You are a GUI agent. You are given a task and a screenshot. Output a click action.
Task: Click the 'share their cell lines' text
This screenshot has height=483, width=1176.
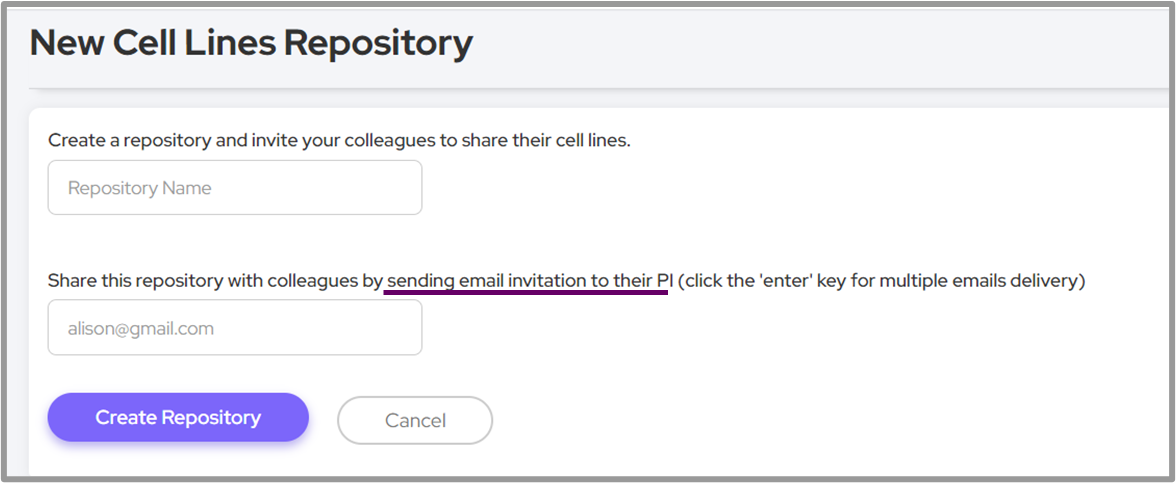pos(546,140)
